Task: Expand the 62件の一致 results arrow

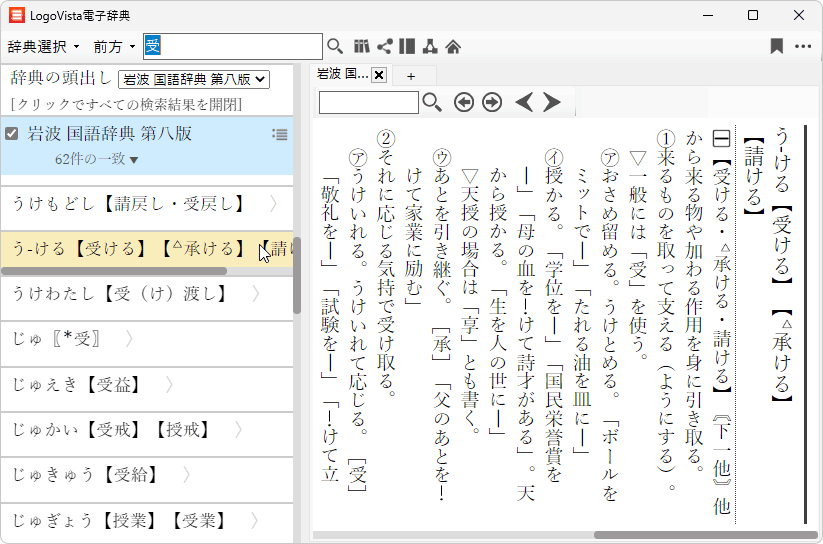Action: 134,159
